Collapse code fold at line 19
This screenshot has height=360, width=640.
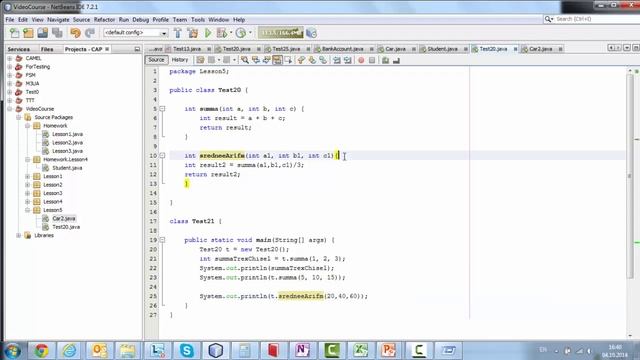162,240
